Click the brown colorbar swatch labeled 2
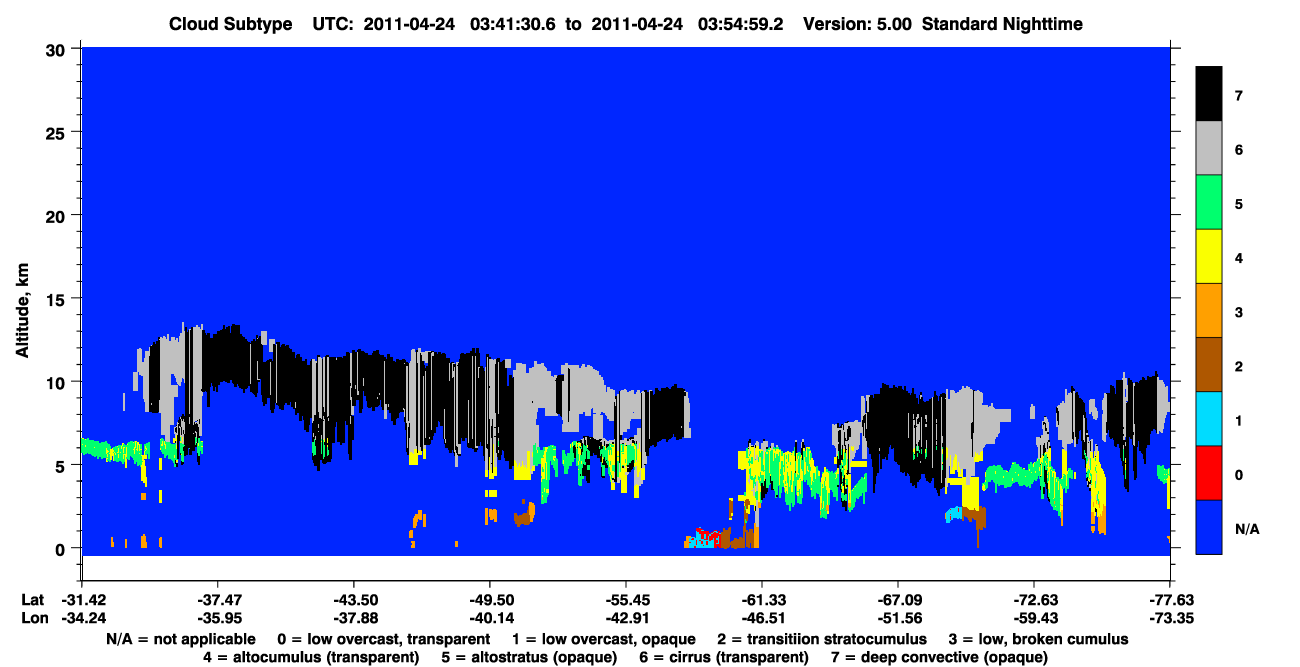 pos(1208,365)
